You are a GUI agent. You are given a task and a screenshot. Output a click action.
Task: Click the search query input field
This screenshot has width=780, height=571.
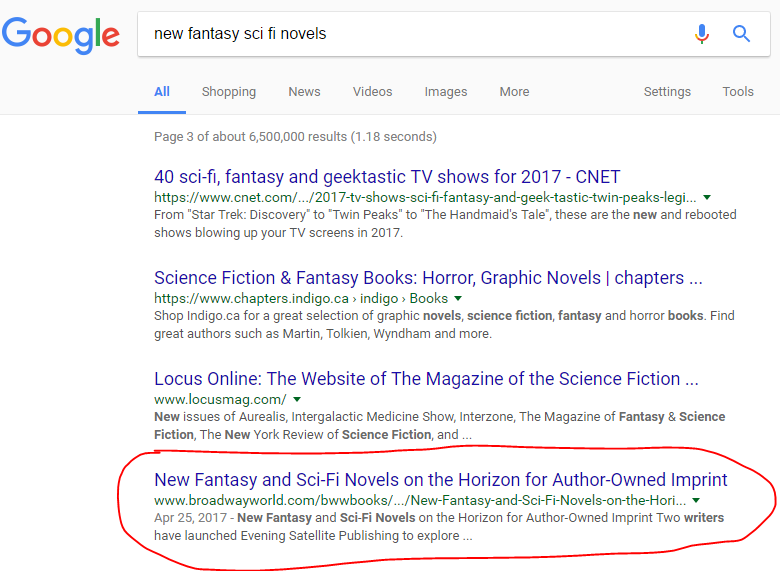(410, 34)
